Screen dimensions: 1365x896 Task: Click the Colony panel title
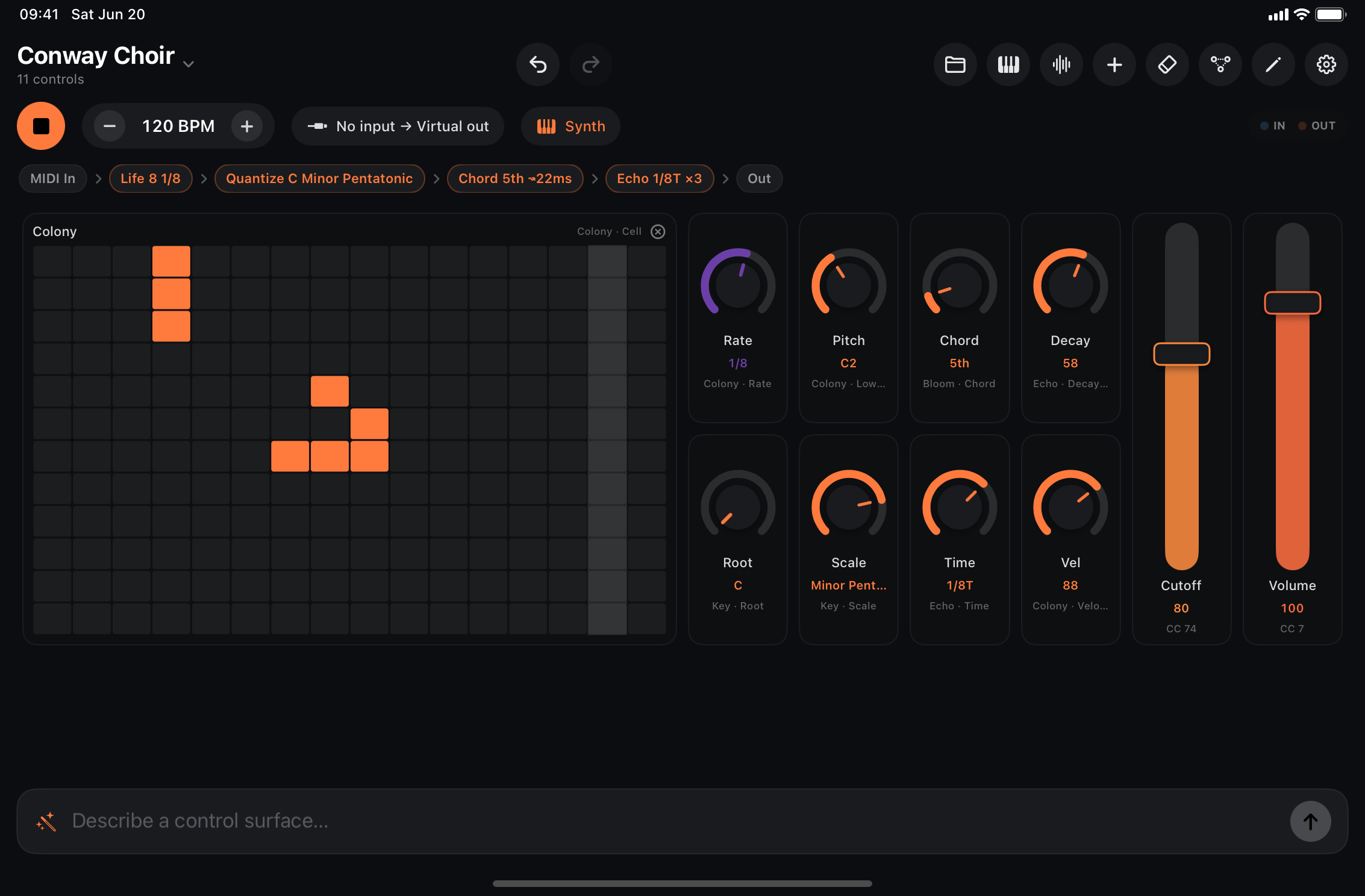coord(55,231)
